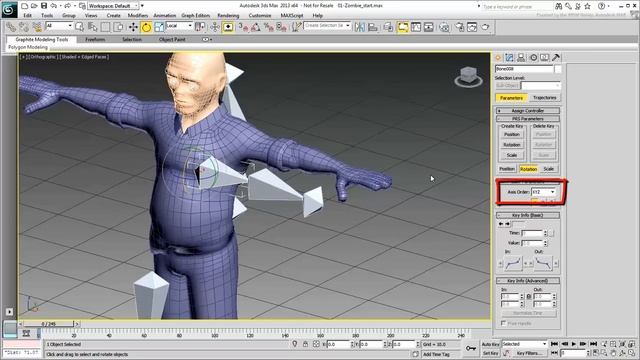Open the selection filter All dropdown
Screen dimensions: 640x360
point(59,26)
